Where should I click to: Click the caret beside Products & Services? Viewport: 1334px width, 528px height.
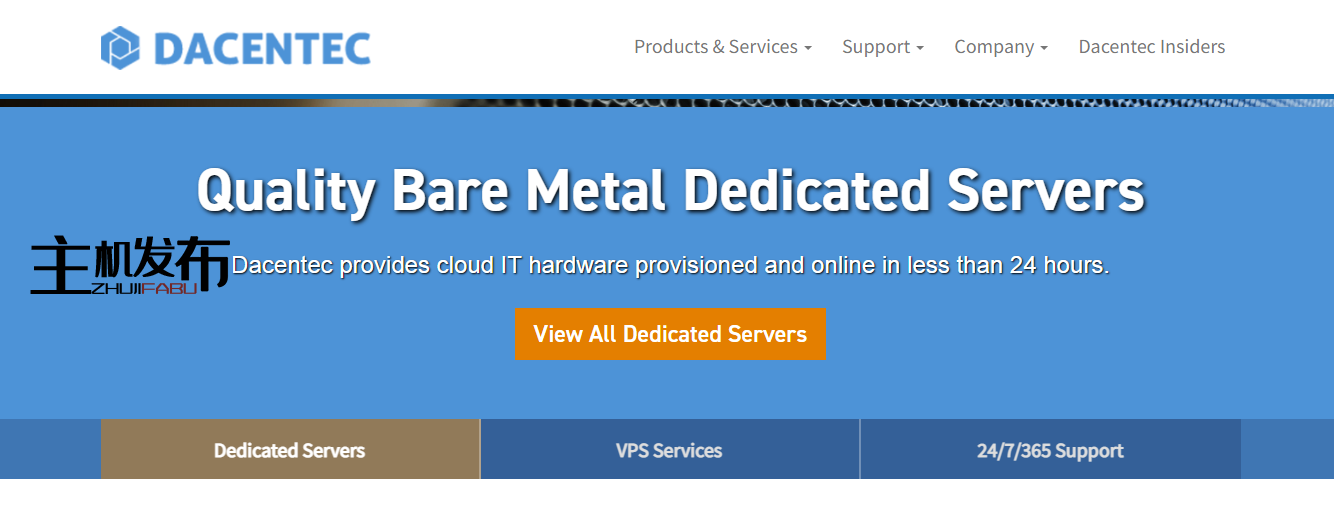click(808, 48)
